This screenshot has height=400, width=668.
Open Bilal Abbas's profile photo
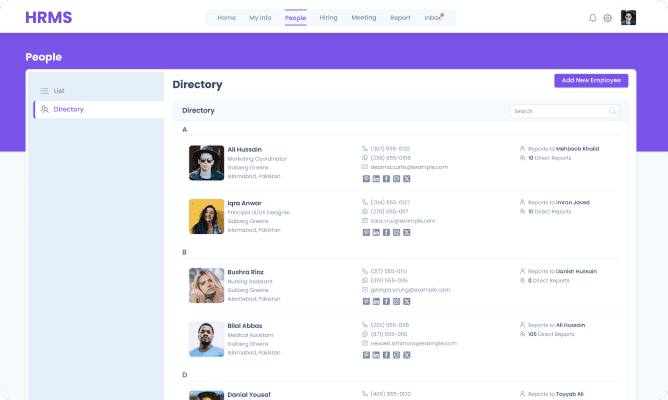[206, 339]
